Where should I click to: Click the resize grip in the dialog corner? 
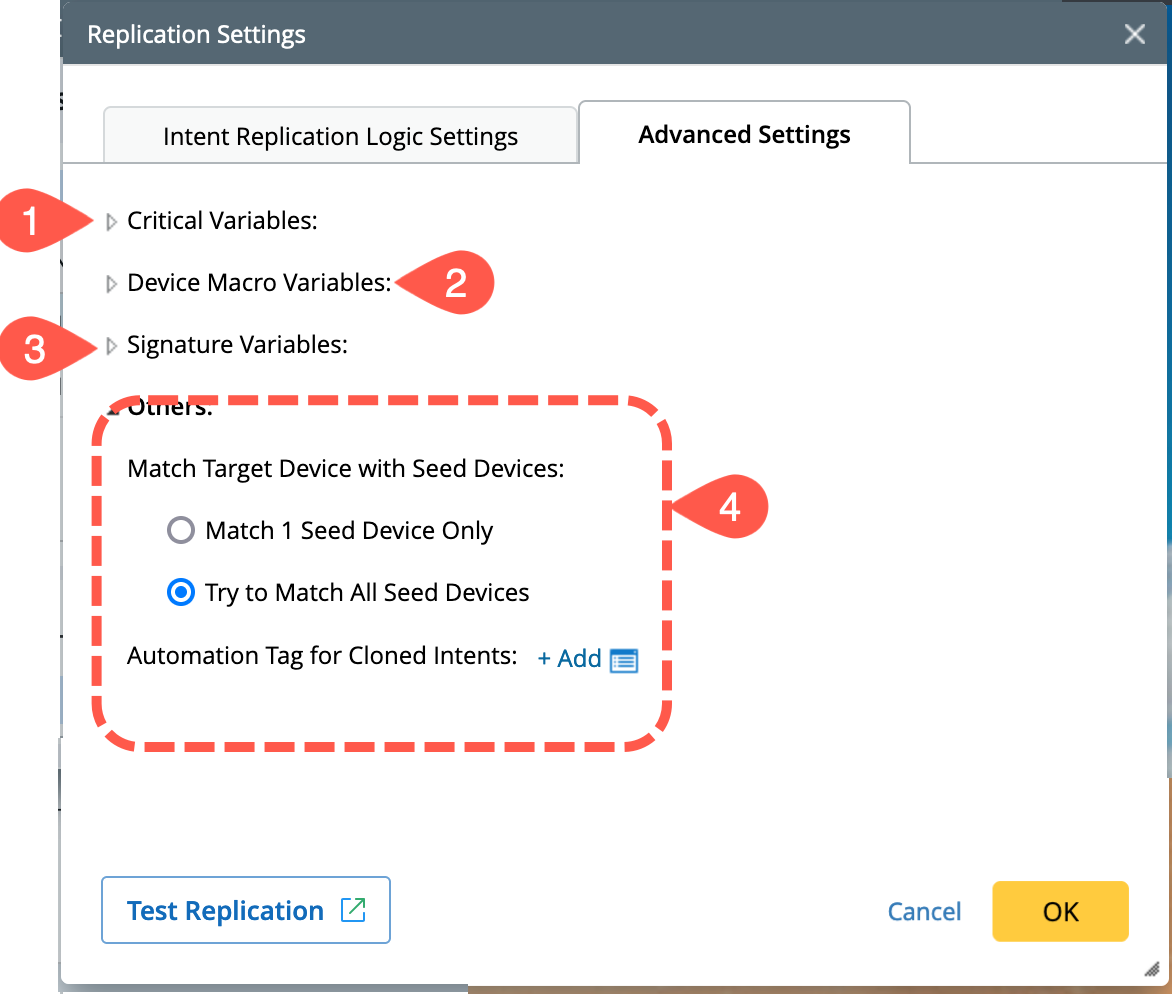click(1150, 969)
